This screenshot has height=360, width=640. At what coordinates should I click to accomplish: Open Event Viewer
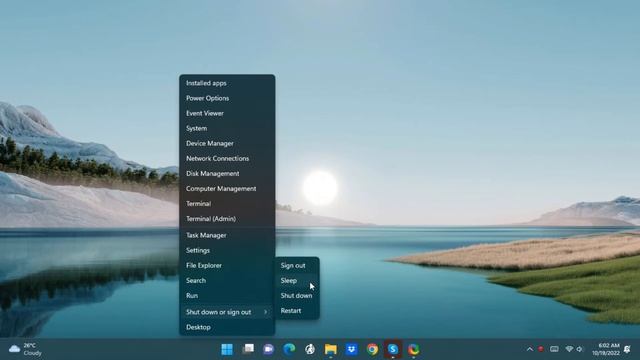click(227, 113)
